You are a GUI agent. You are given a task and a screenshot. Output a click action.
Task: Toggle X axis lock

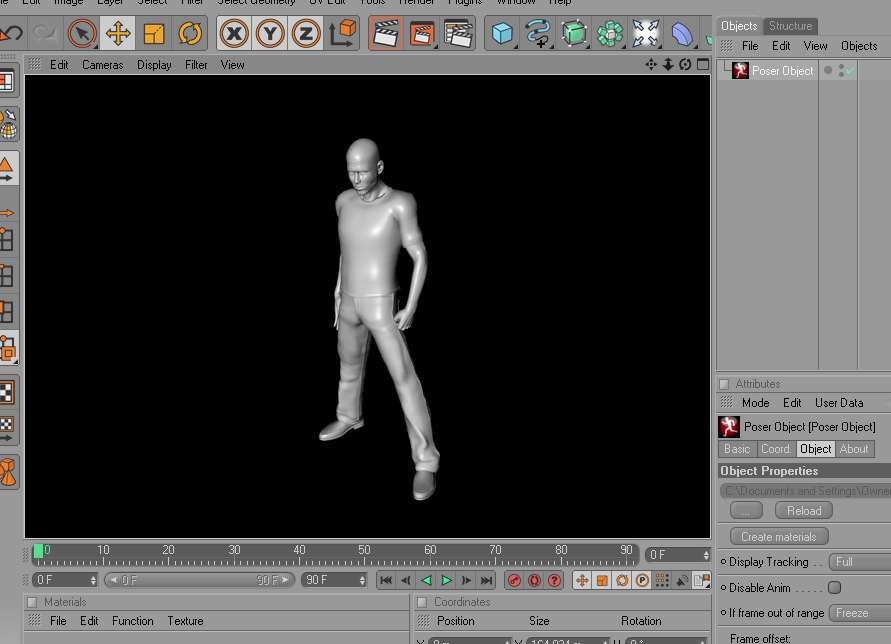point(234,34)
